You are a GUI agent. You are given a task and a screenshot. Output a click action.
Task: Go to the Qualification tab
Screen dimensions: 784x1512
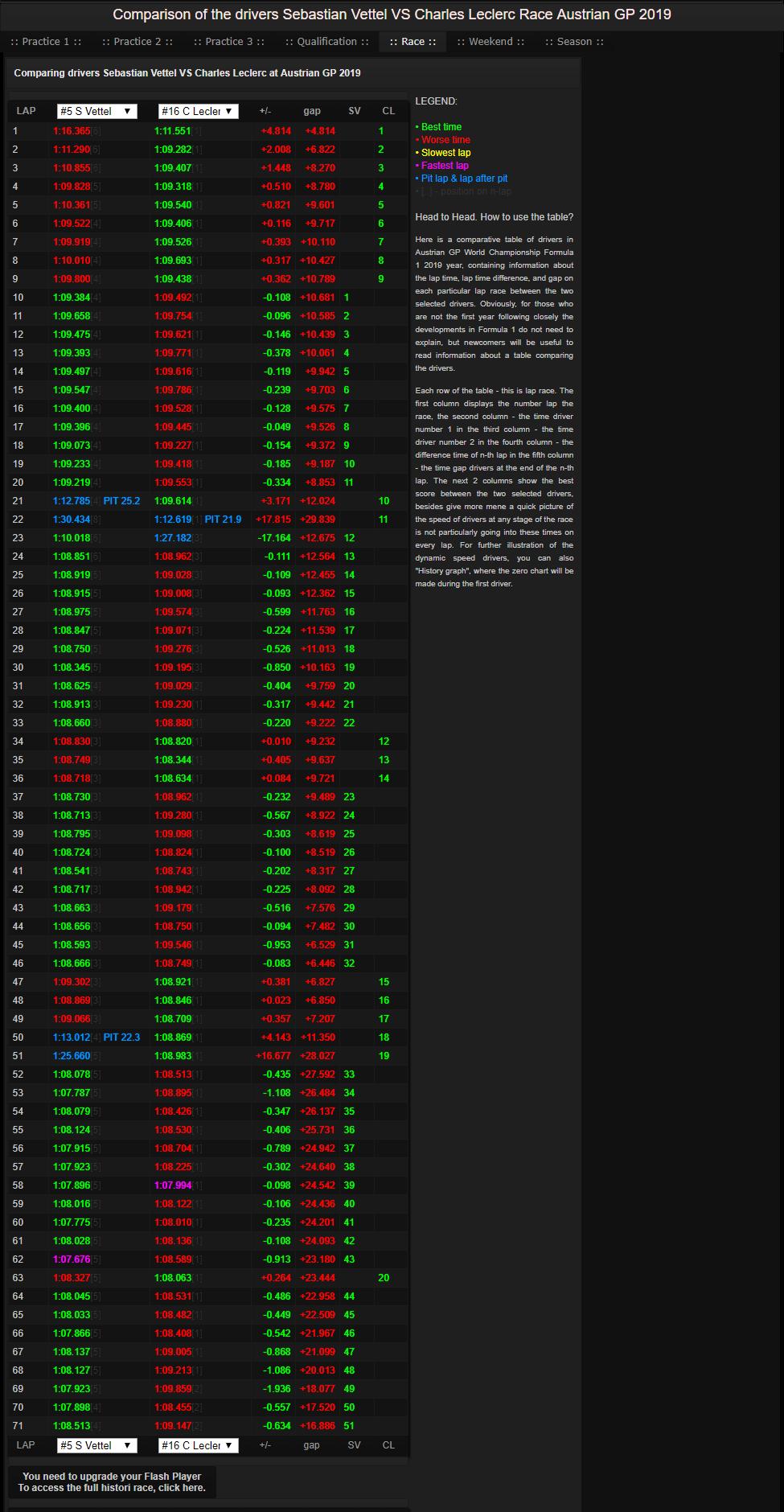point(327,42)
